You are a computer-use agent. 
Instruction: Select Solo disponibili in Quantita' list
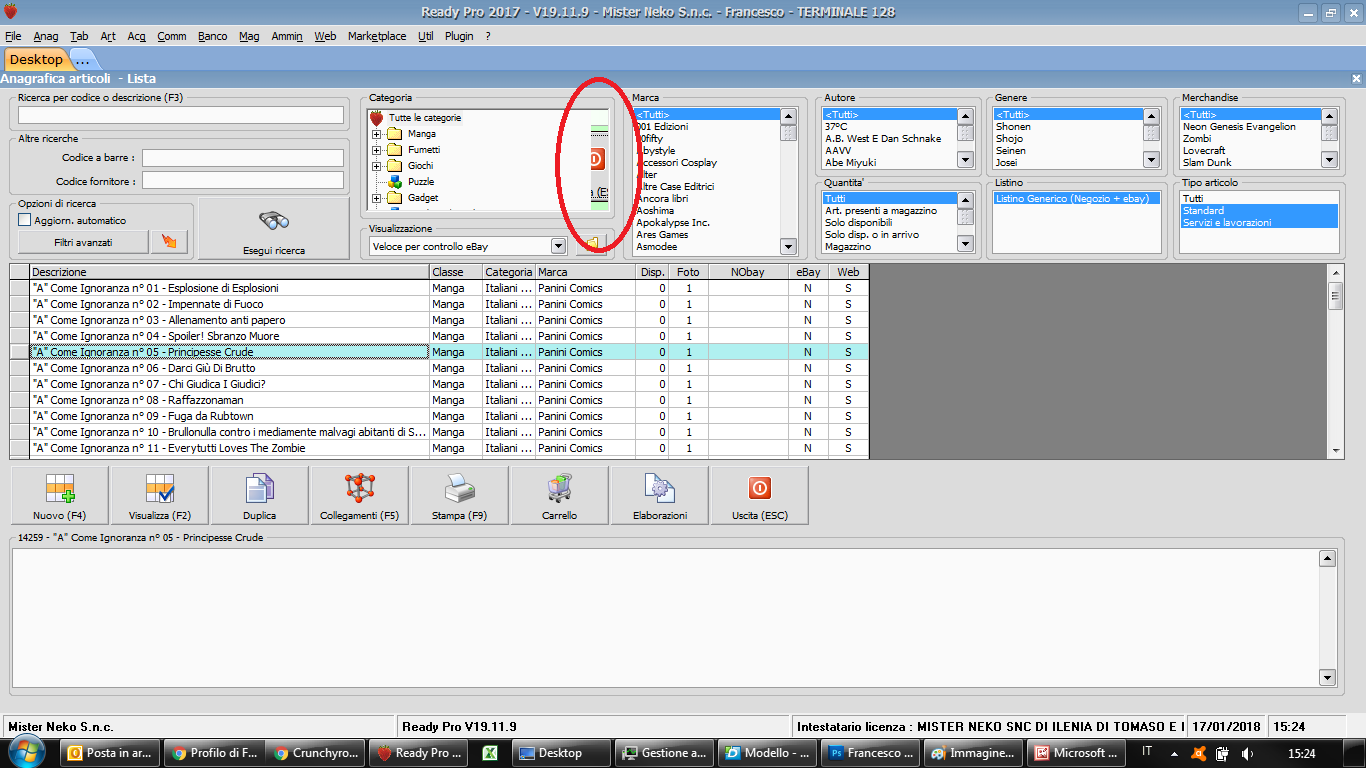click(x=858, y=223)
